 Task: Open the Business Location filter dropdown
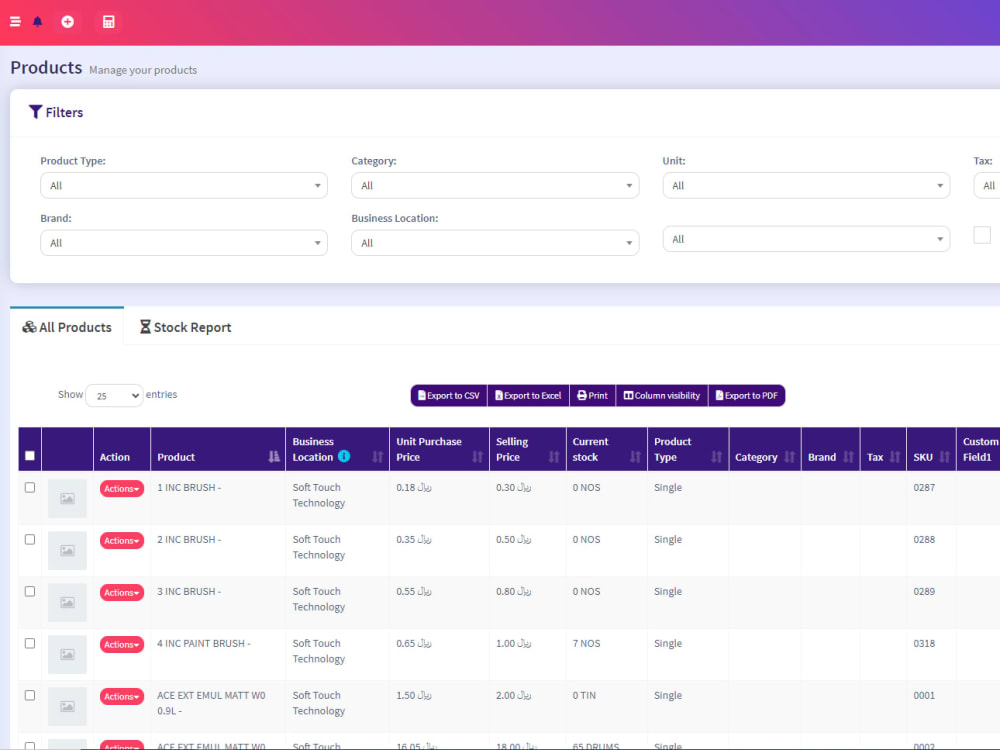tap(495, 243)
